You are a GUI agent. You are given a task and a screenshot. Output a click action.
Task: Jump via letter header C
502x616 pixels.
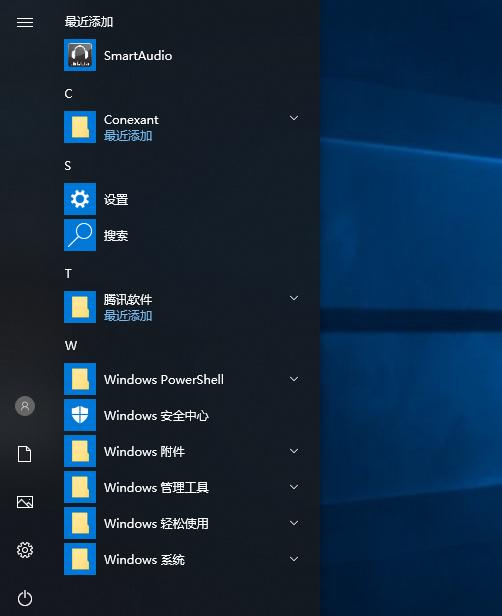[68, 94]
